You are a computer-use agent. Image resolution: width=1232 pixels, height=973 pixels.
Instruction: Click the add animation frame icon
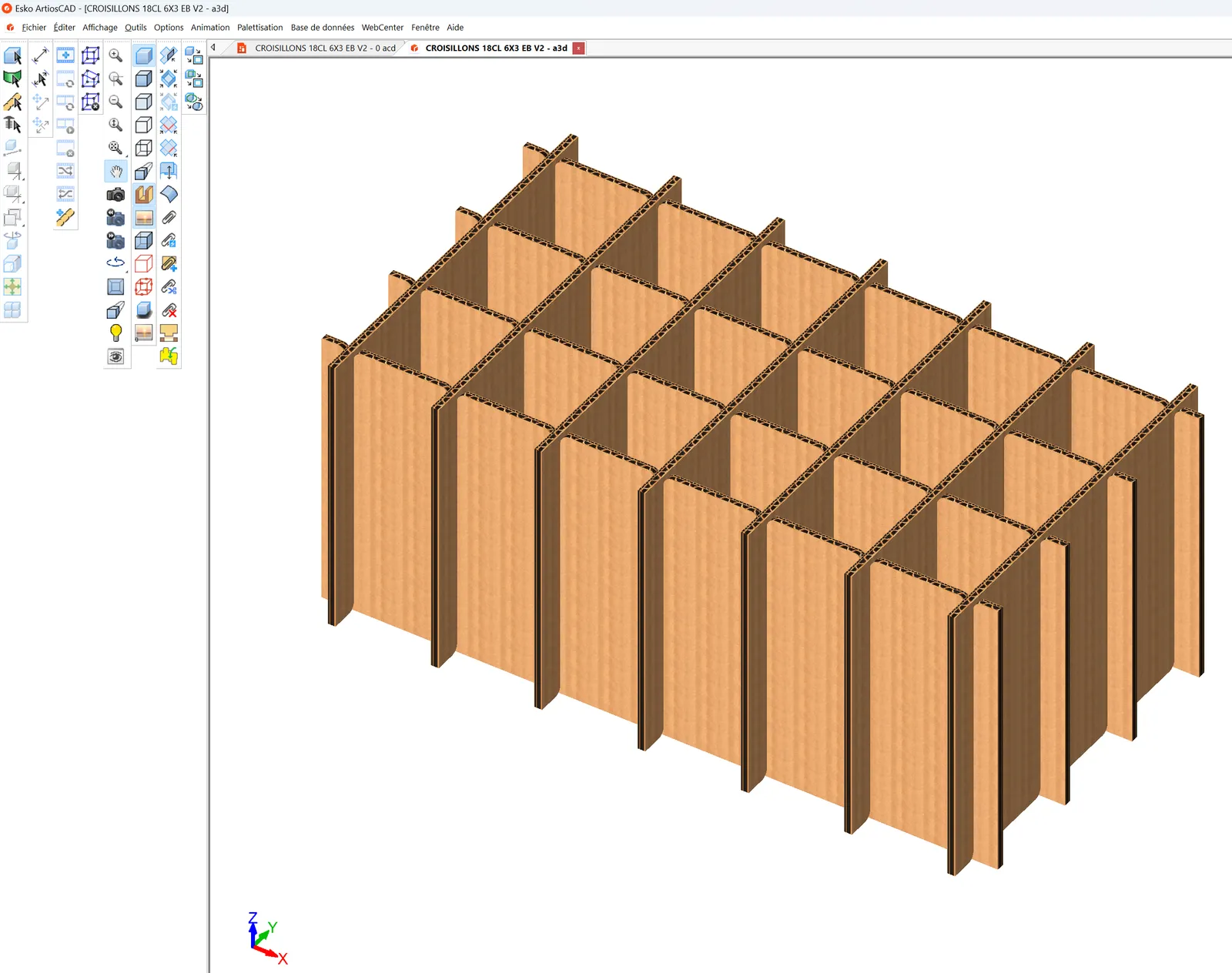pyautogui.click(x=65, y=55)
